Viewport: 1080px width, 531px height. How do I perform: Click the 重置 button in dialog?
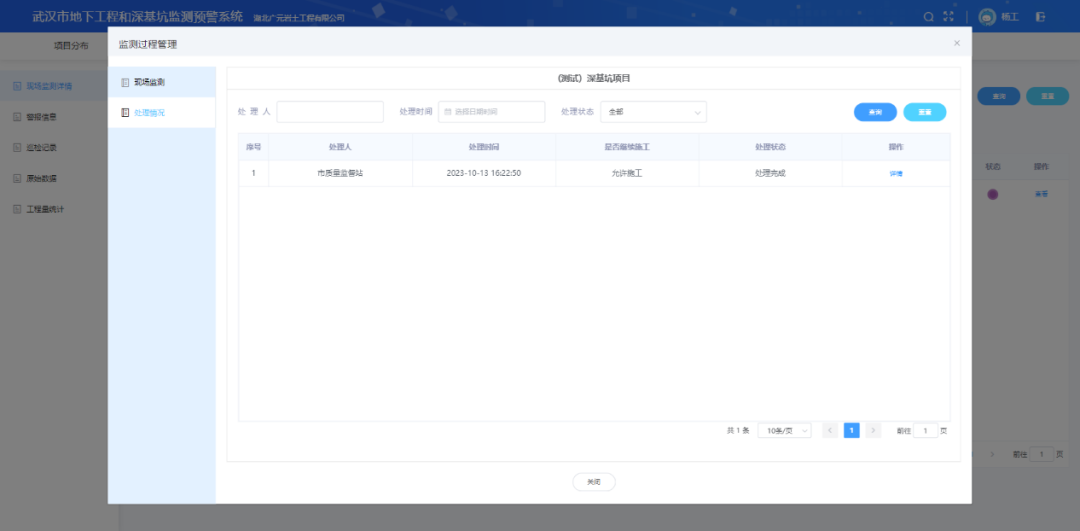coord(925,112)
